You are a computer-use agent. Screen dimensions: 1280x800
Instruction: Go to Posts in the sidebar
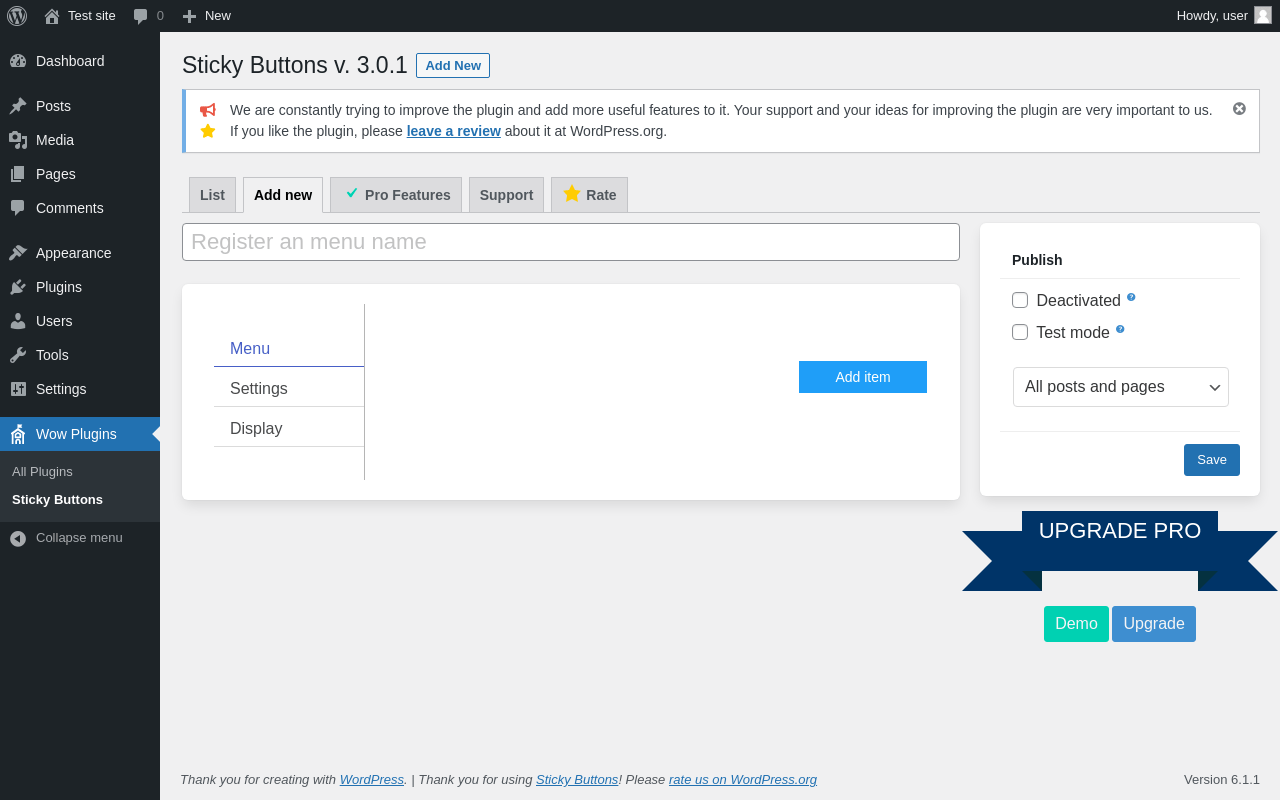80,106
